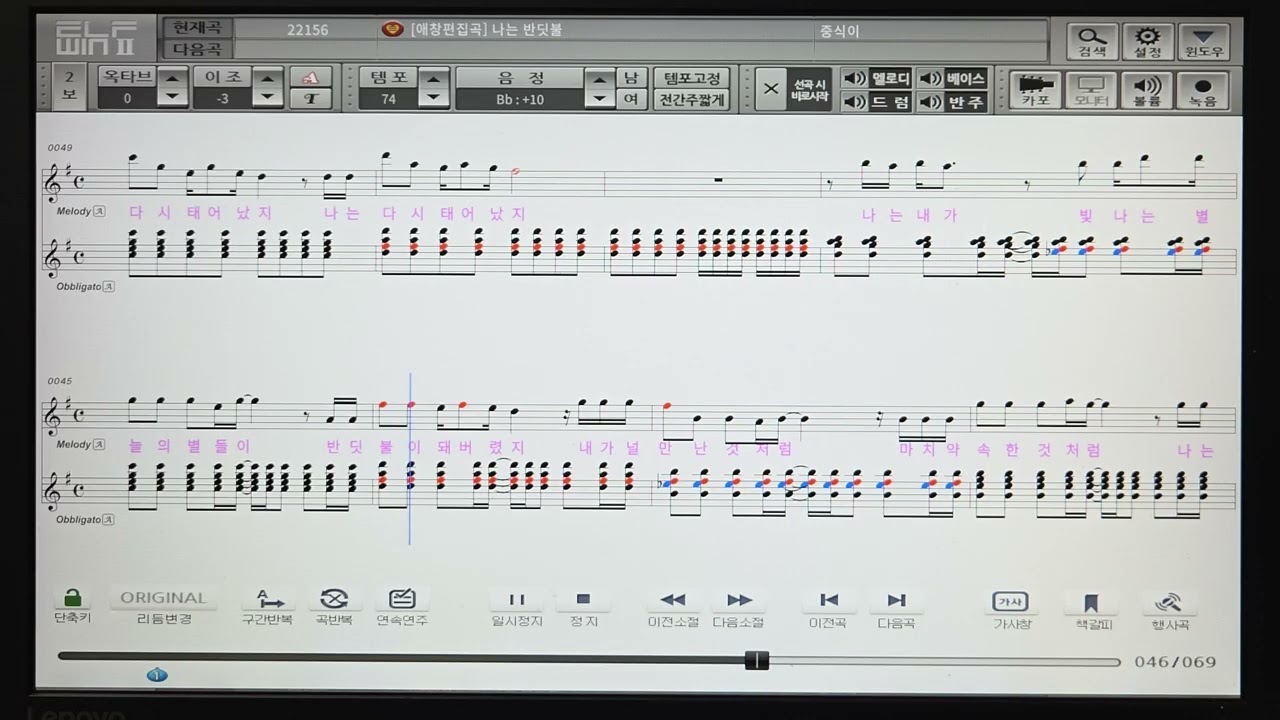Click the 카포 capo icon
Screen dimensions: 1280x720
[1035, 90]
